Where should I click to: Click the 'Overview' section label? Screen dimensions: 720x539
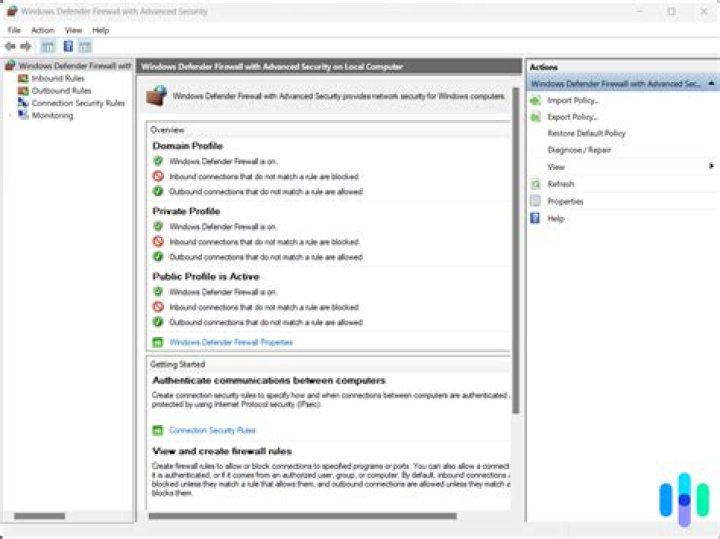[x=167, y=130]
